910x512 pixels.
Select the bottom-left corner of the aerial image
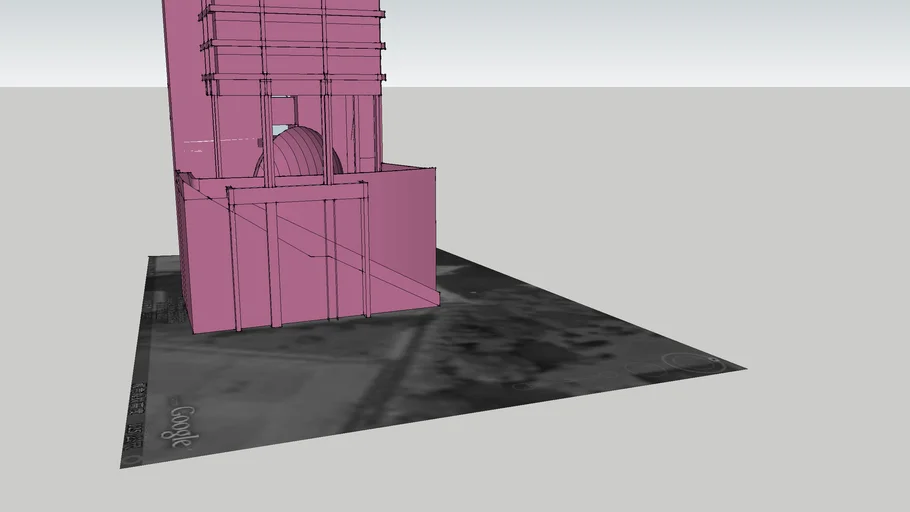pyautogui.click(x=124, y=464)
